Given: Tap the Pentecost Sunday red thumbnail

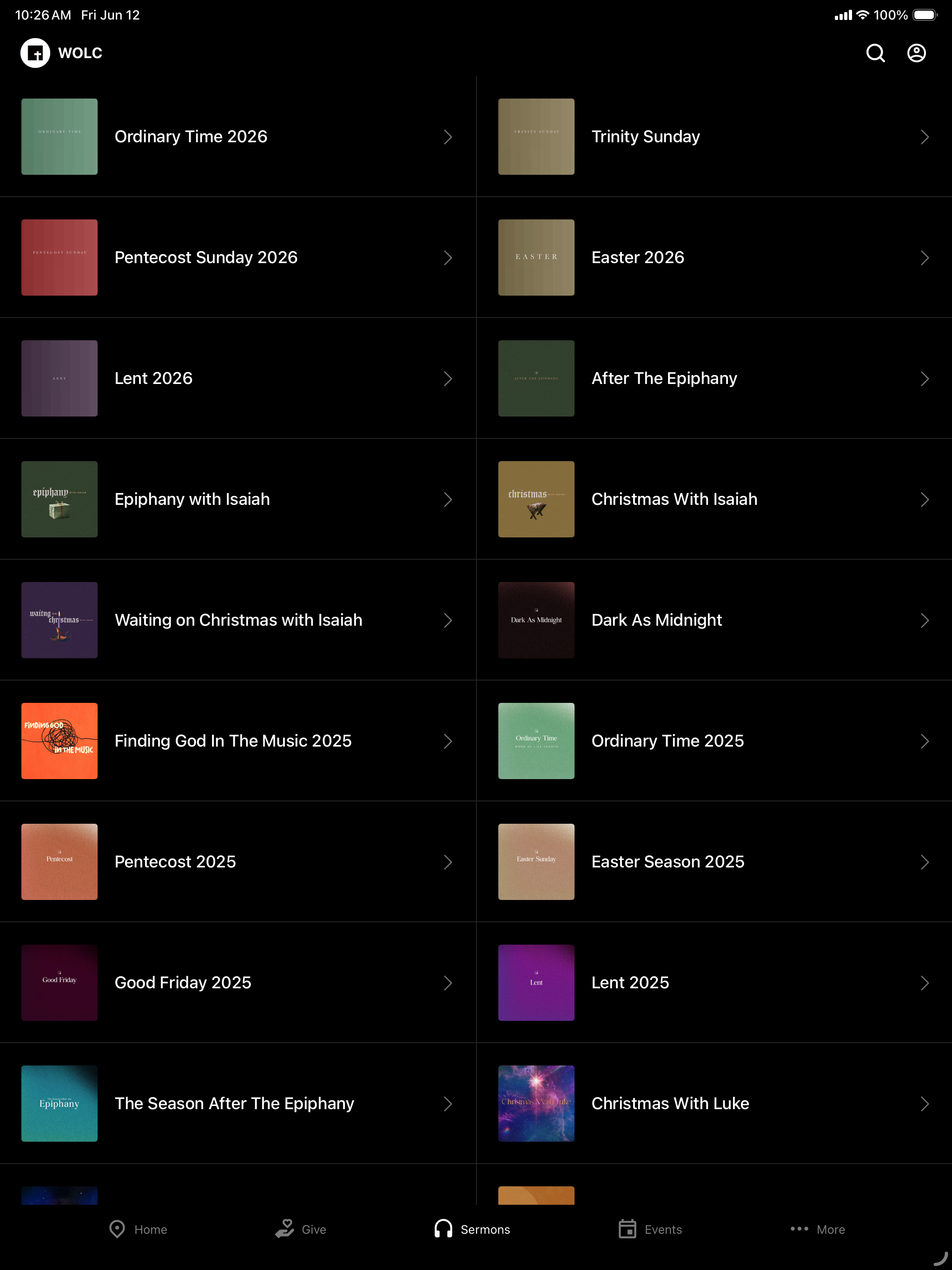Looking at the screenshot, I should pos(59,258).
